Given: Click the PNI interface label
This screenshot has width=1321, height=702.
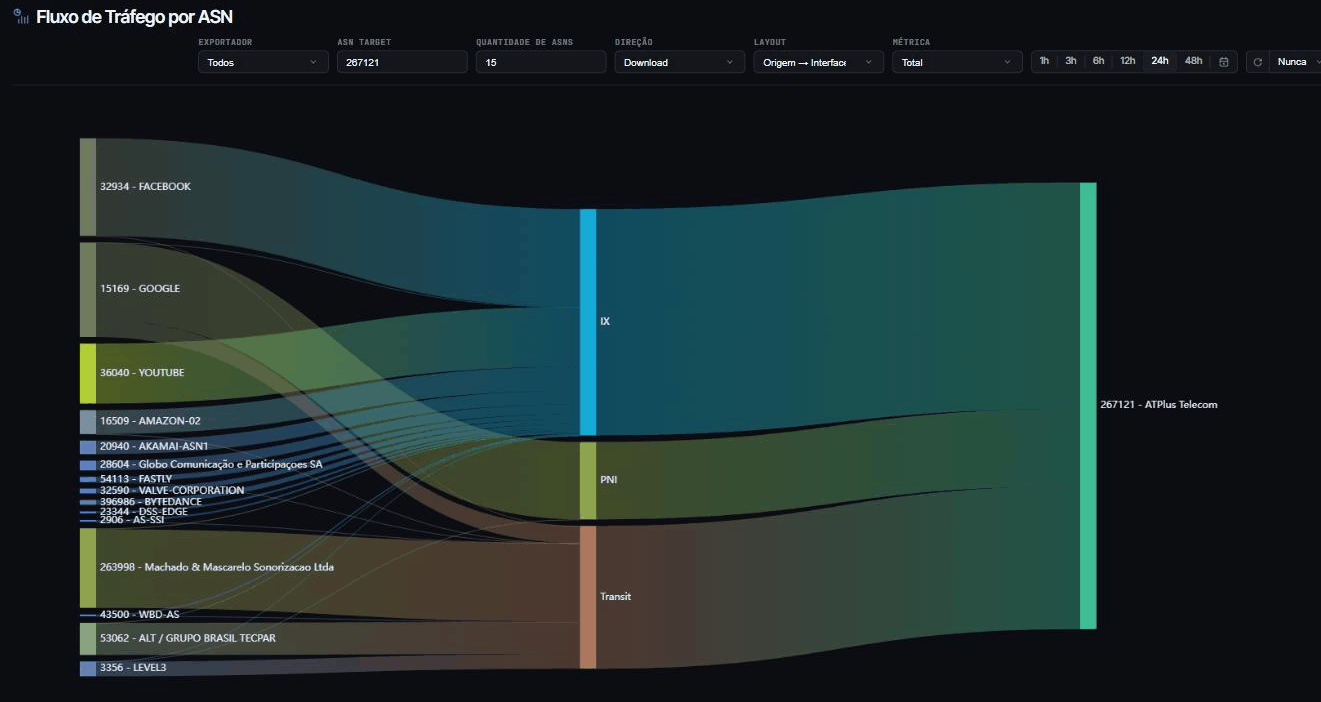Looking at the screenshot, I should tap(609, 480).
